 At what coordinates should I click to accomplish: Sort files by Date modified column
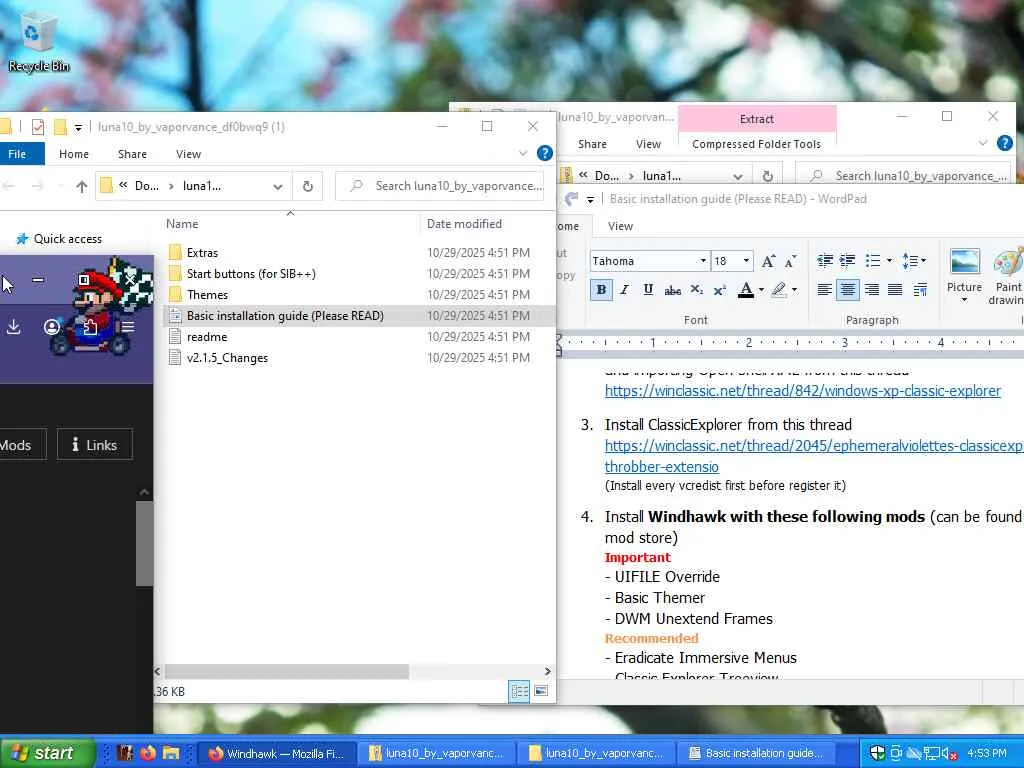(x=464, y=224)
